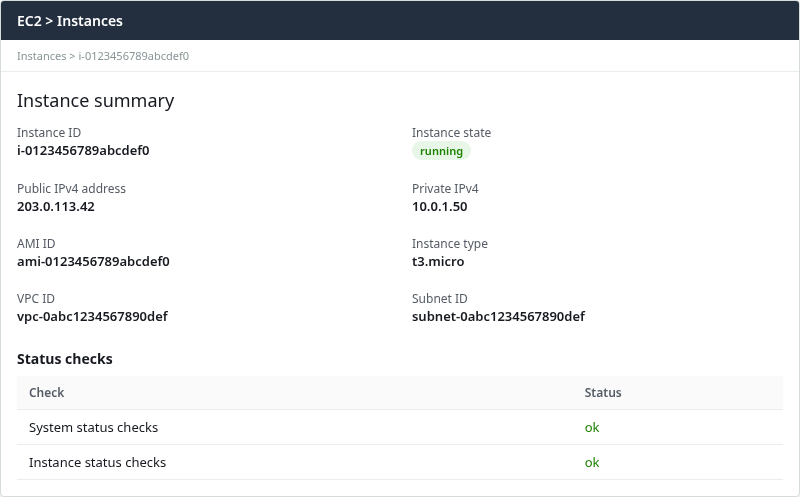Click the Instance state label
Viewport: 800px width, 497px height.
point(452,133)
